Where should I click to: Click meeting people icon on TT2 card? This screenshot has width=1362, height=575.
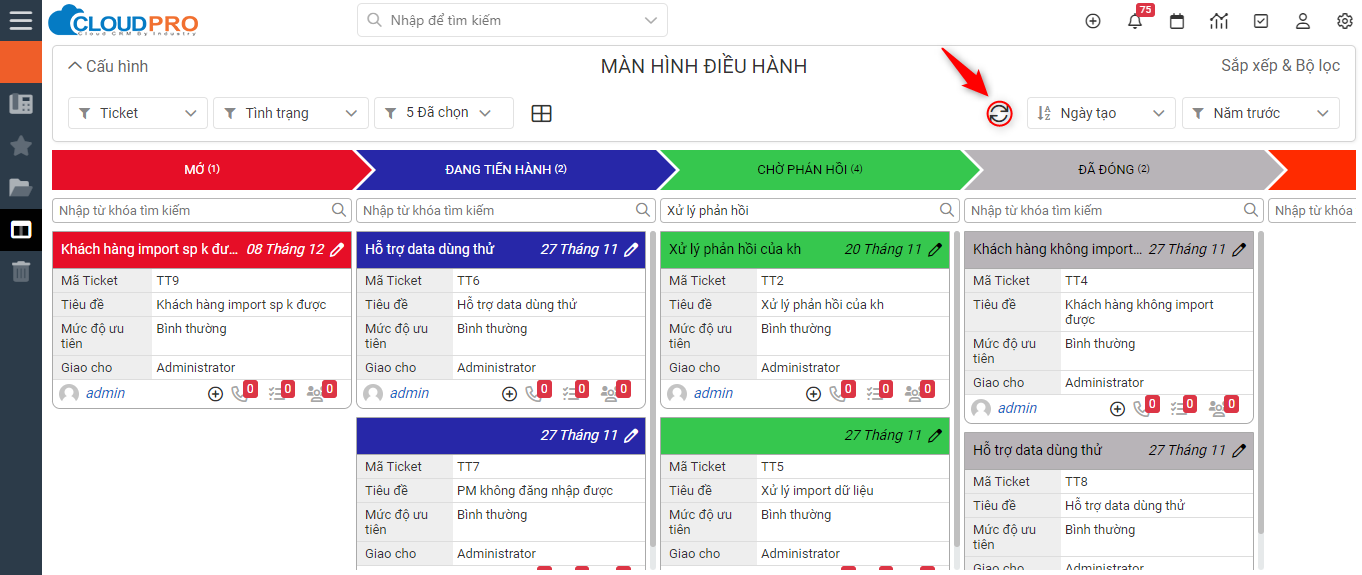914,394
